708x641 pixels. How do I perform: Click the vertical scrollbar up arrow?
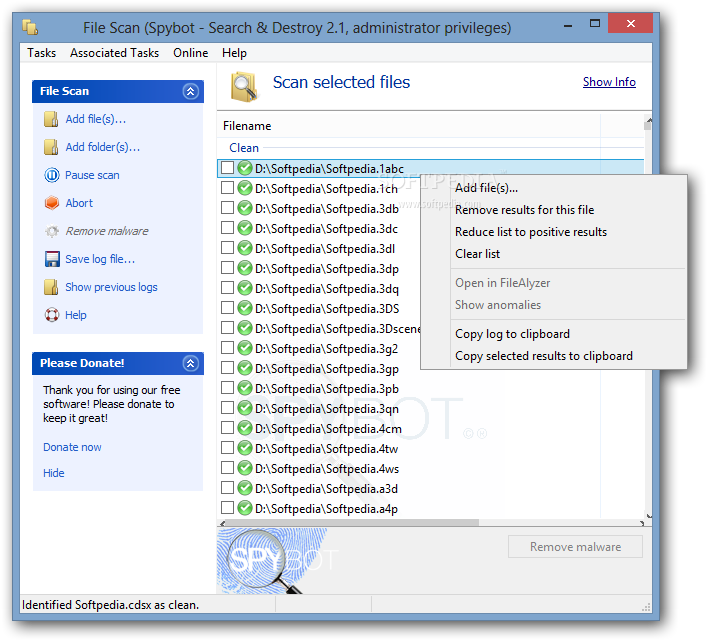tap(648, 120)
